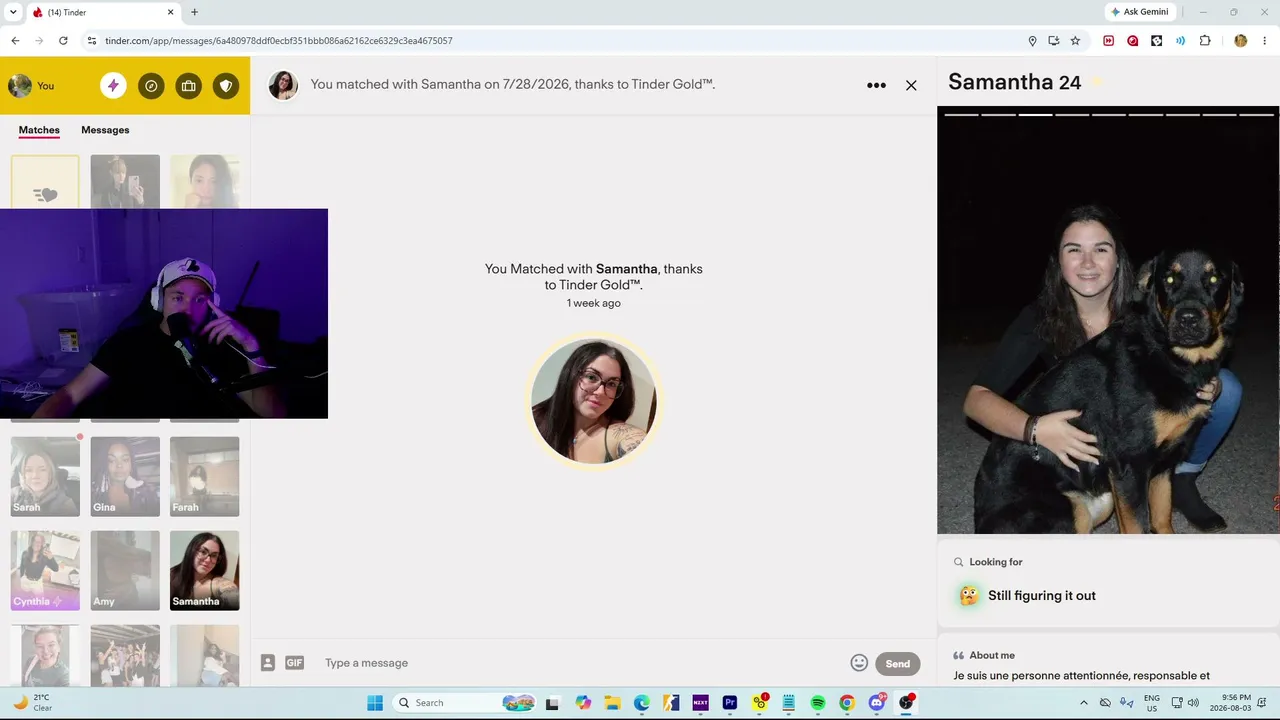Select the Samantha match thumbnail
This screenshot has width=1280, height=720.
[205, 570]
